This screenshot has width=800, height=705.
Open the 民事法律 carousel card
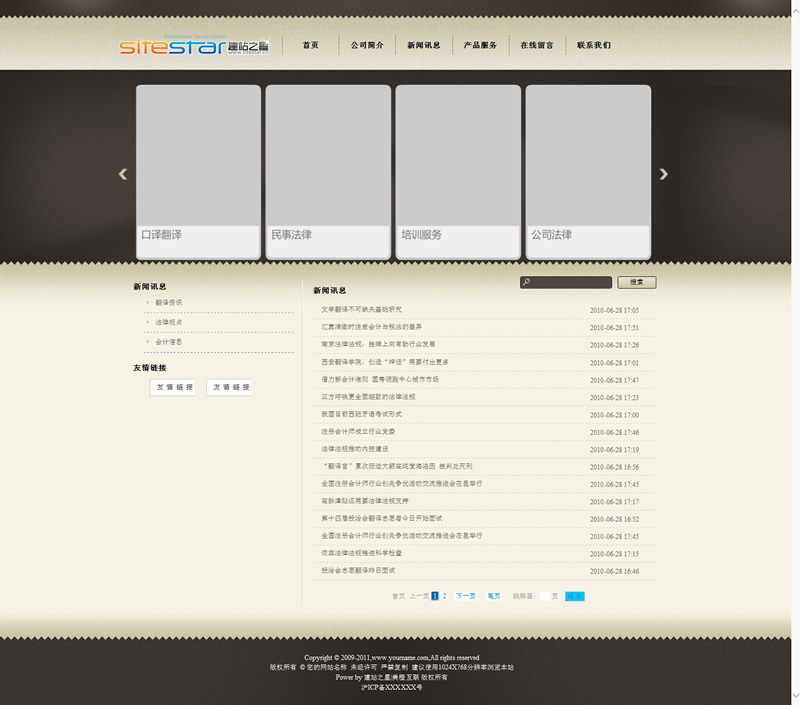click(x=328, y=172)
